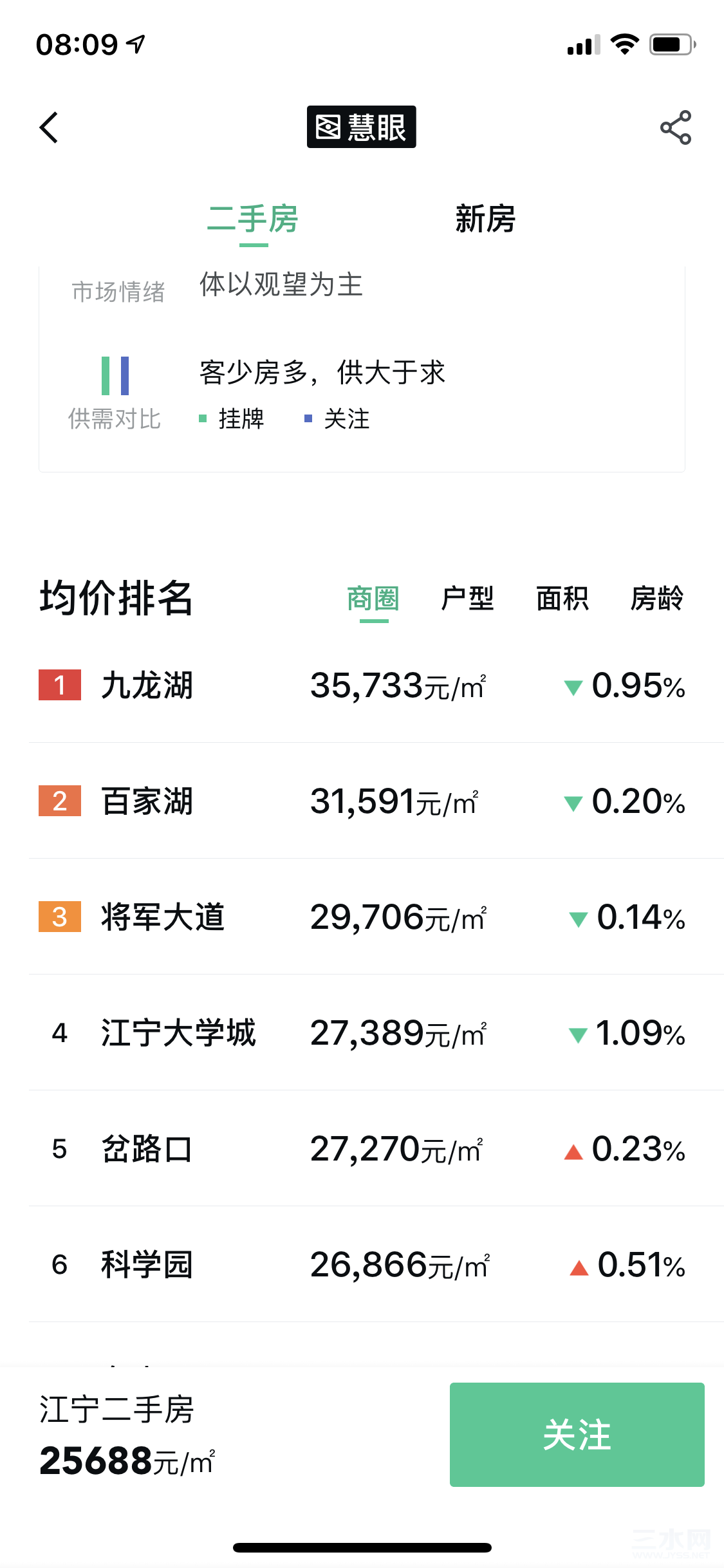Tap the back arrow icon
The width and height of the screenshot is (724, 1568).
click(x=49, y=127)
